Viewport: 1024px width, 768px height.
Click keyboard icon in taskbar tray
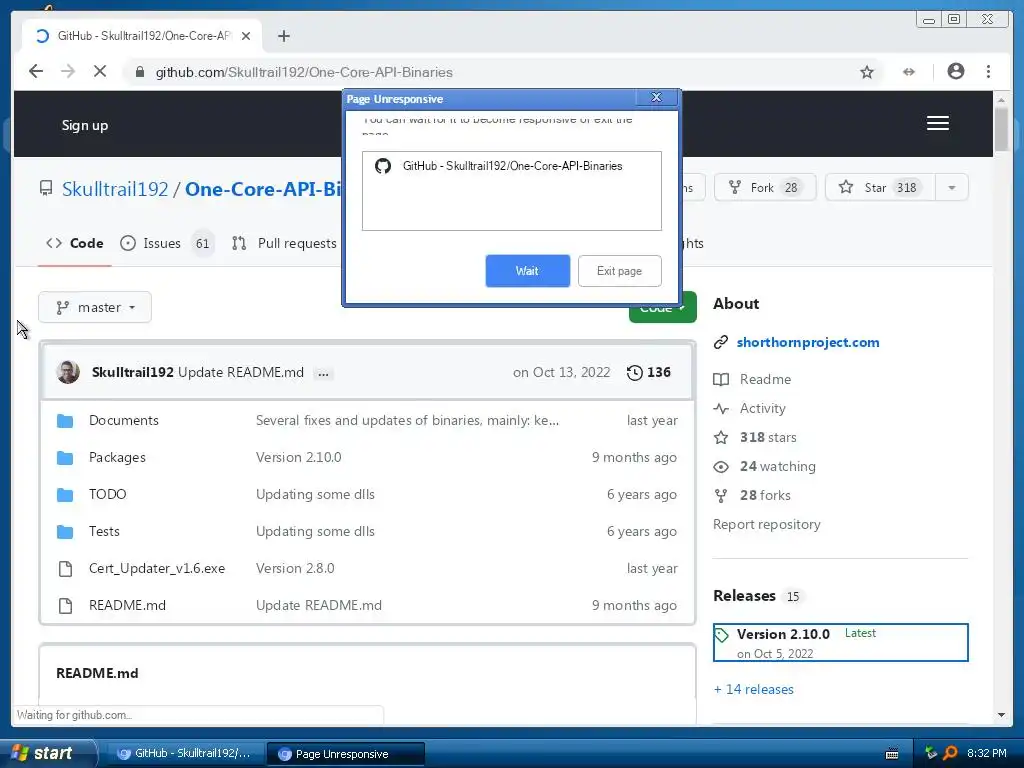tap(891, 754)
